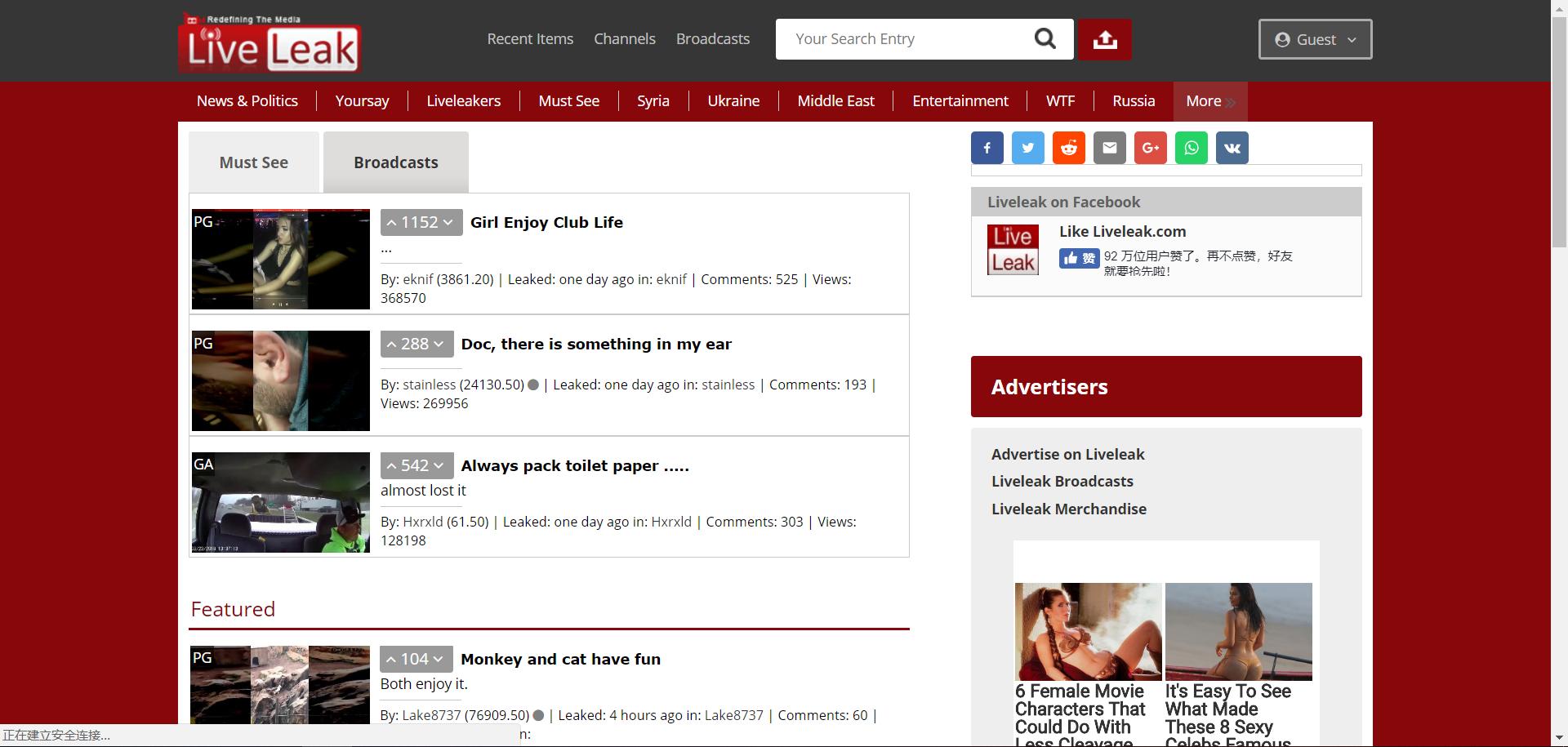
Task: Open the Guest account dropdown
Action: tap(1315, 39)
